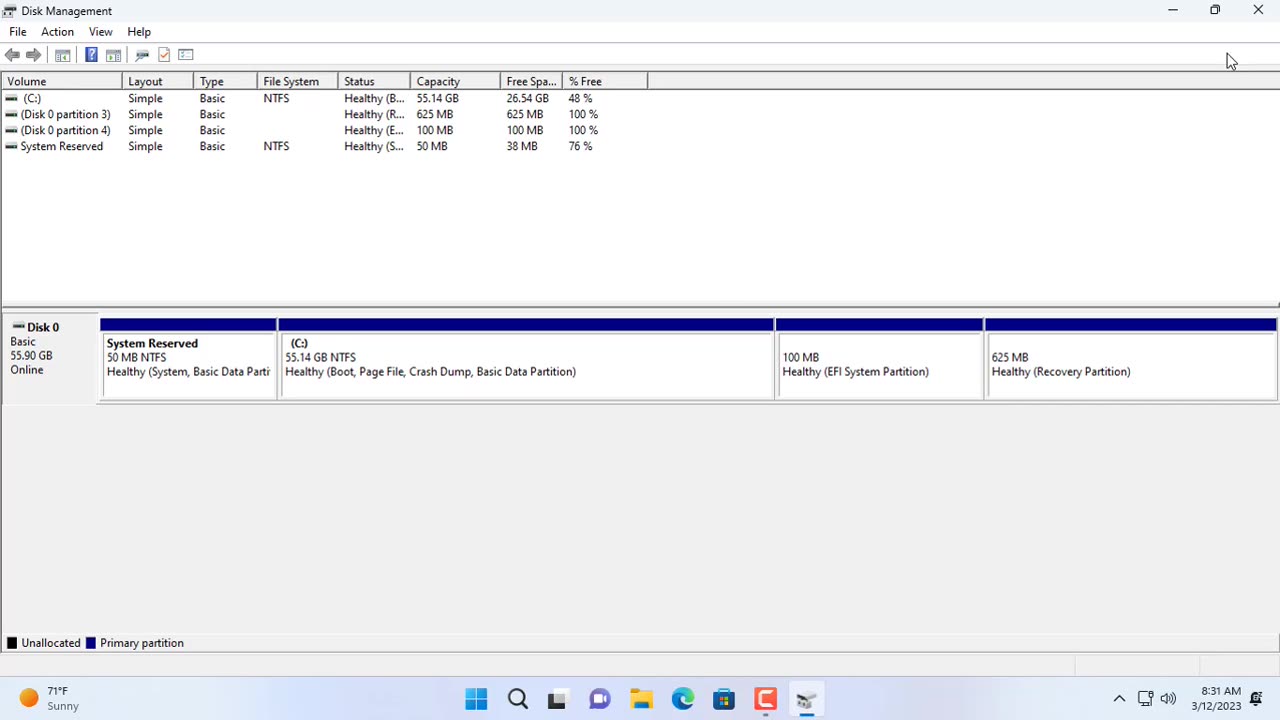The width and height of the screenshot is (1280, 720).
Task: Click the 38 MB free space cell
Action: click(x=521, y=146)
